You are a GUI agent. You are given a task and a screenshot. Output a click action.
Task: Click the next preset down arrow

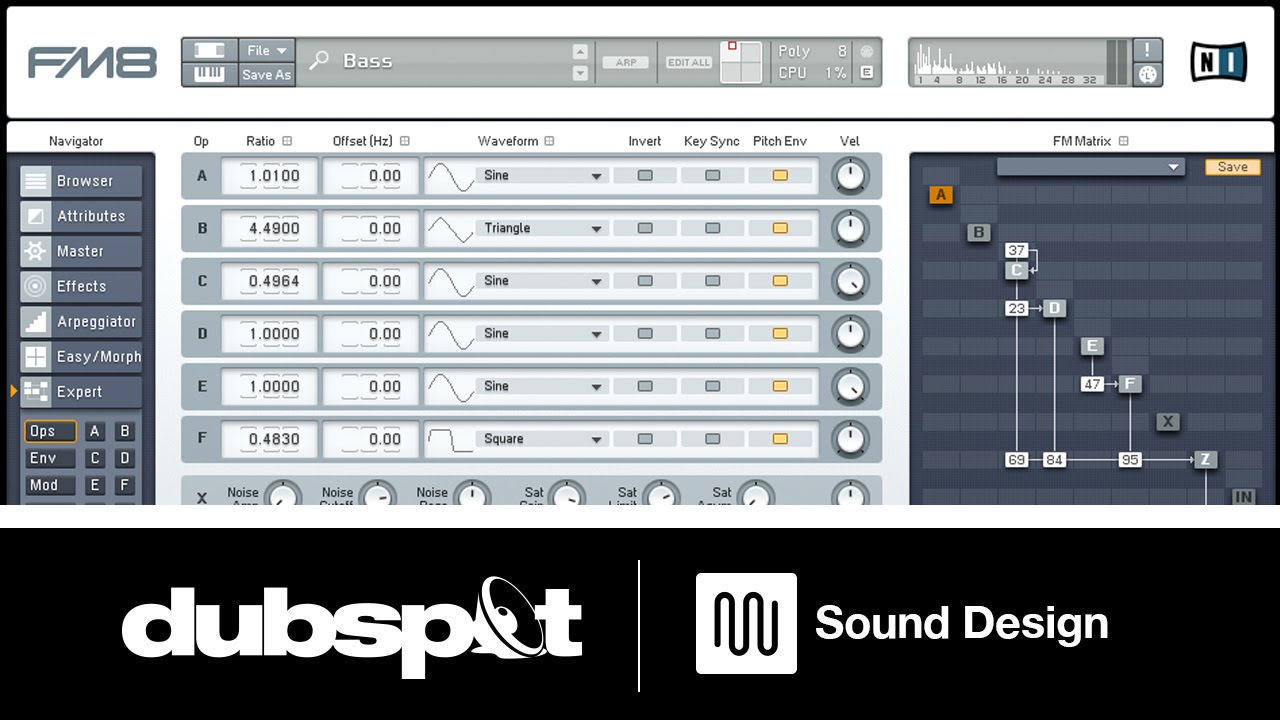coord(580,73)
